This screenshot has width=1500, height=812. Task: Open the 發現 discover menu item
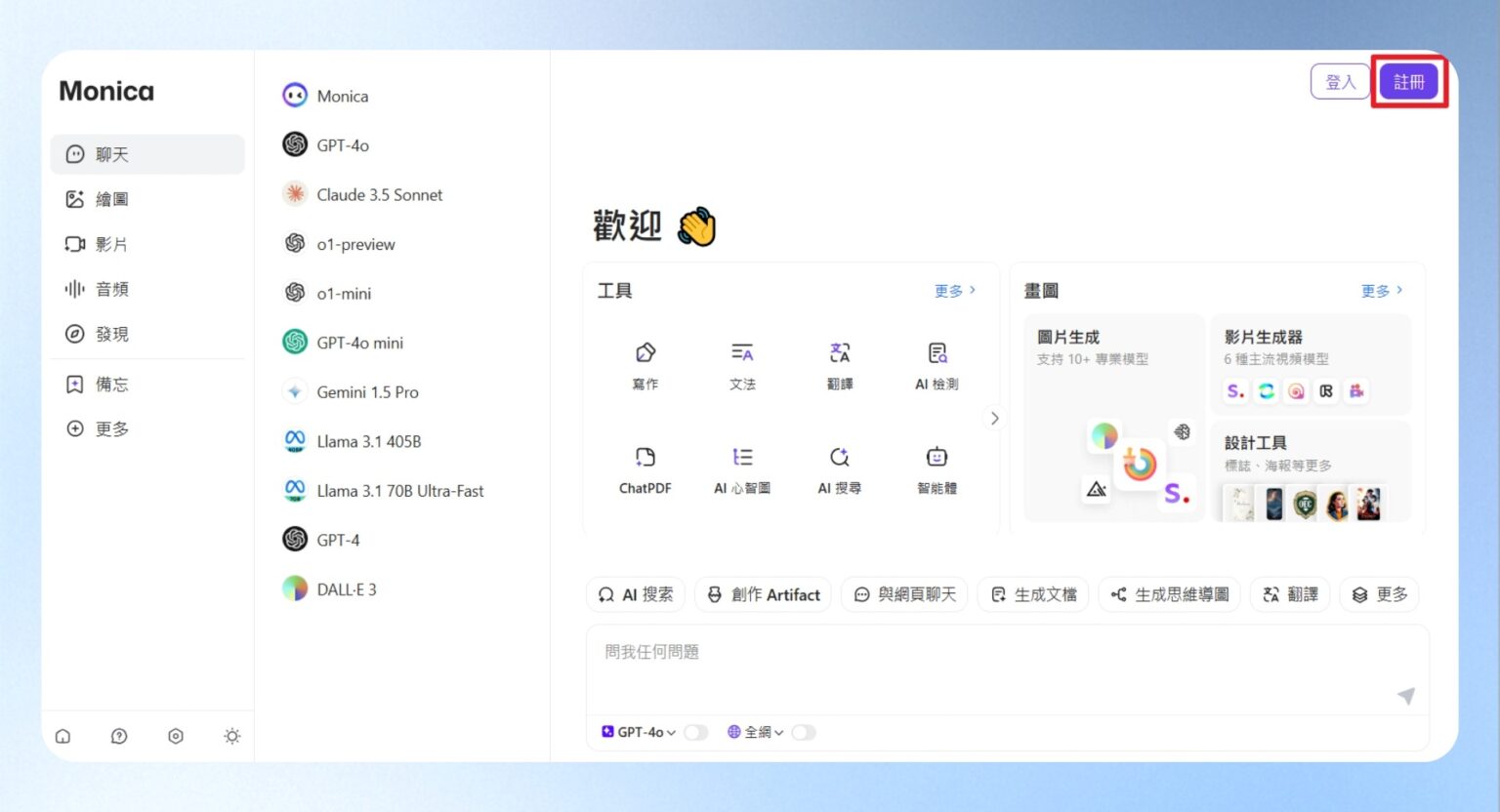(x=110, y=333)
